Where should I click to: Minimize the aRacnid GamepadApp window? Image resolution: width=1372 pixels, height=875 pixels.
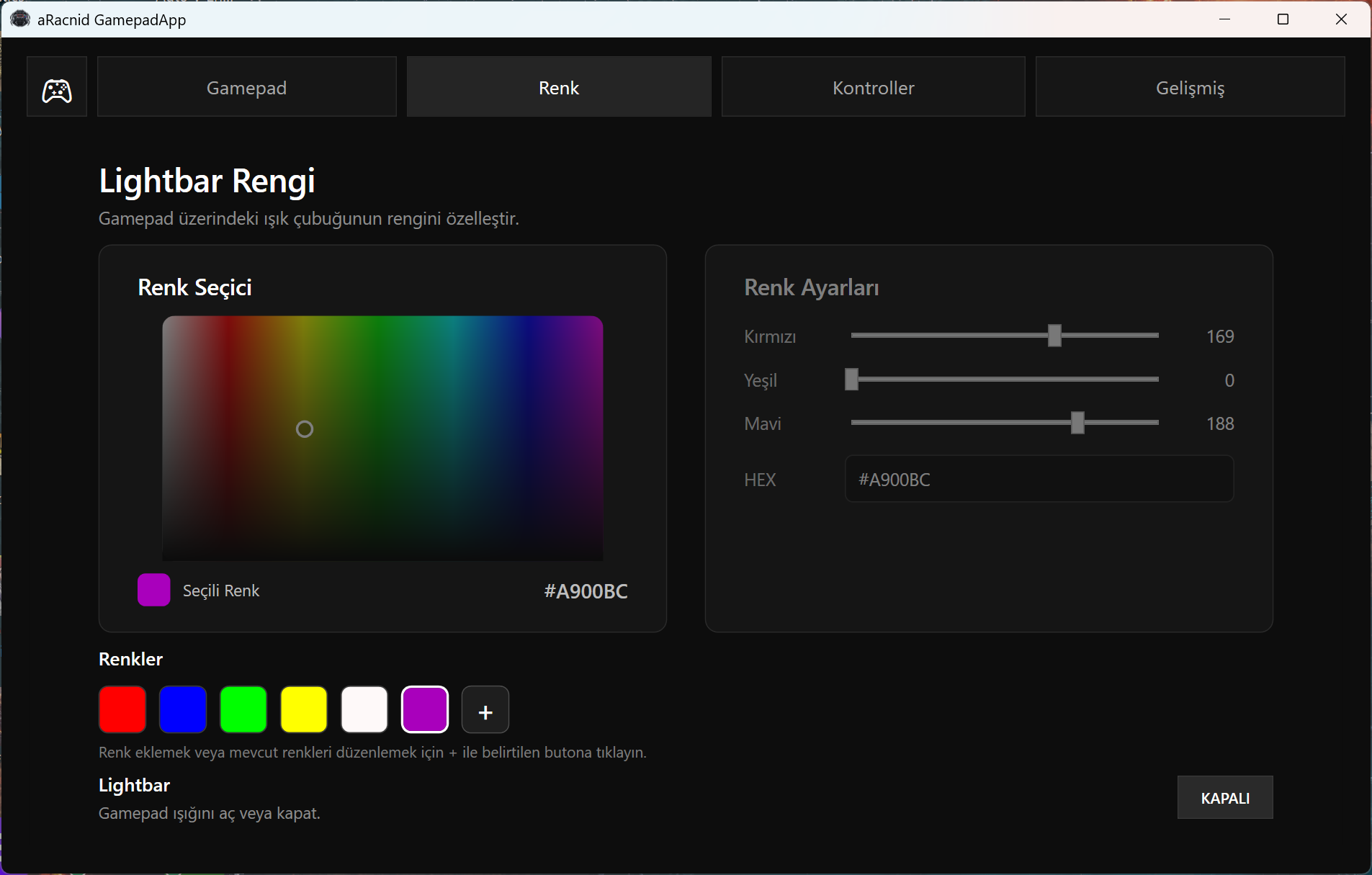coord(1224,19)
